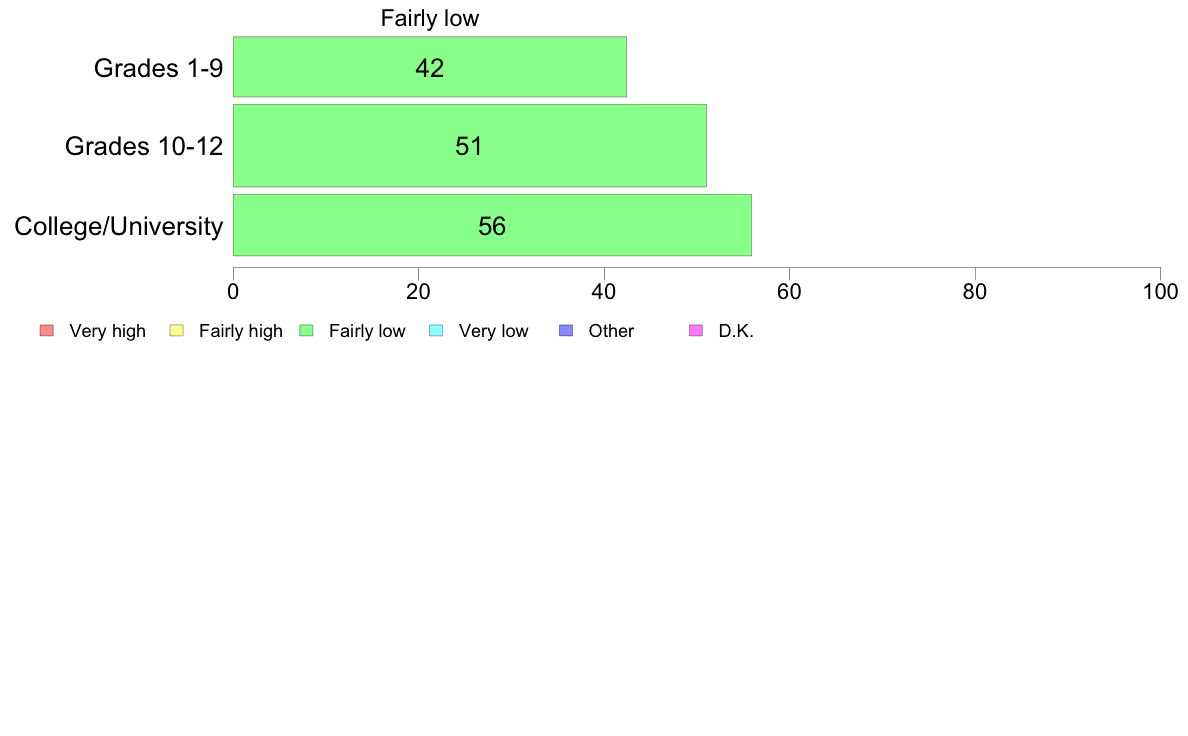Select the Grades 1-9 bar

[x=430, y=67]
